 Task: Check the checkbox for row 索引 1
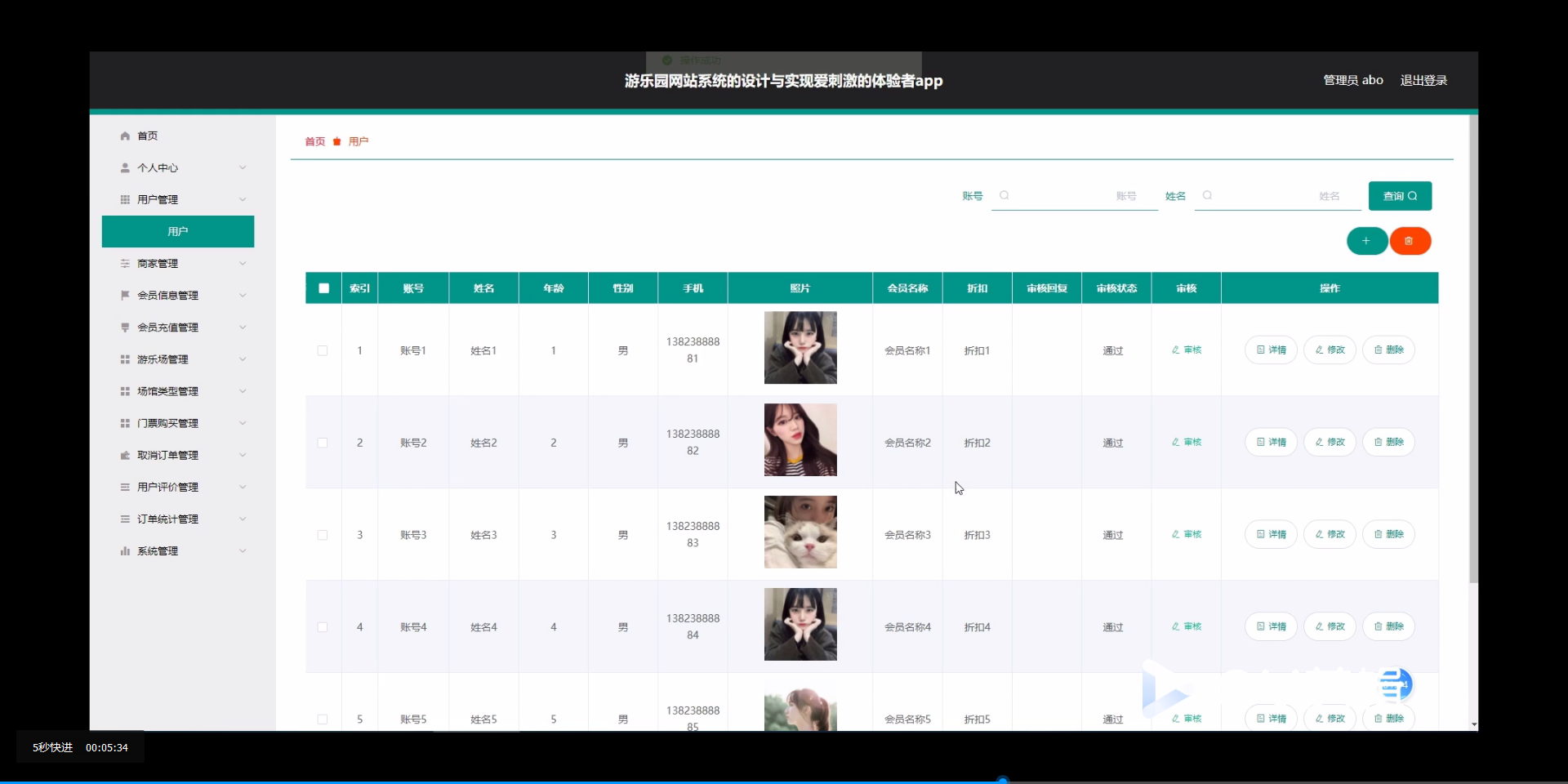click(x=322, y=350)
